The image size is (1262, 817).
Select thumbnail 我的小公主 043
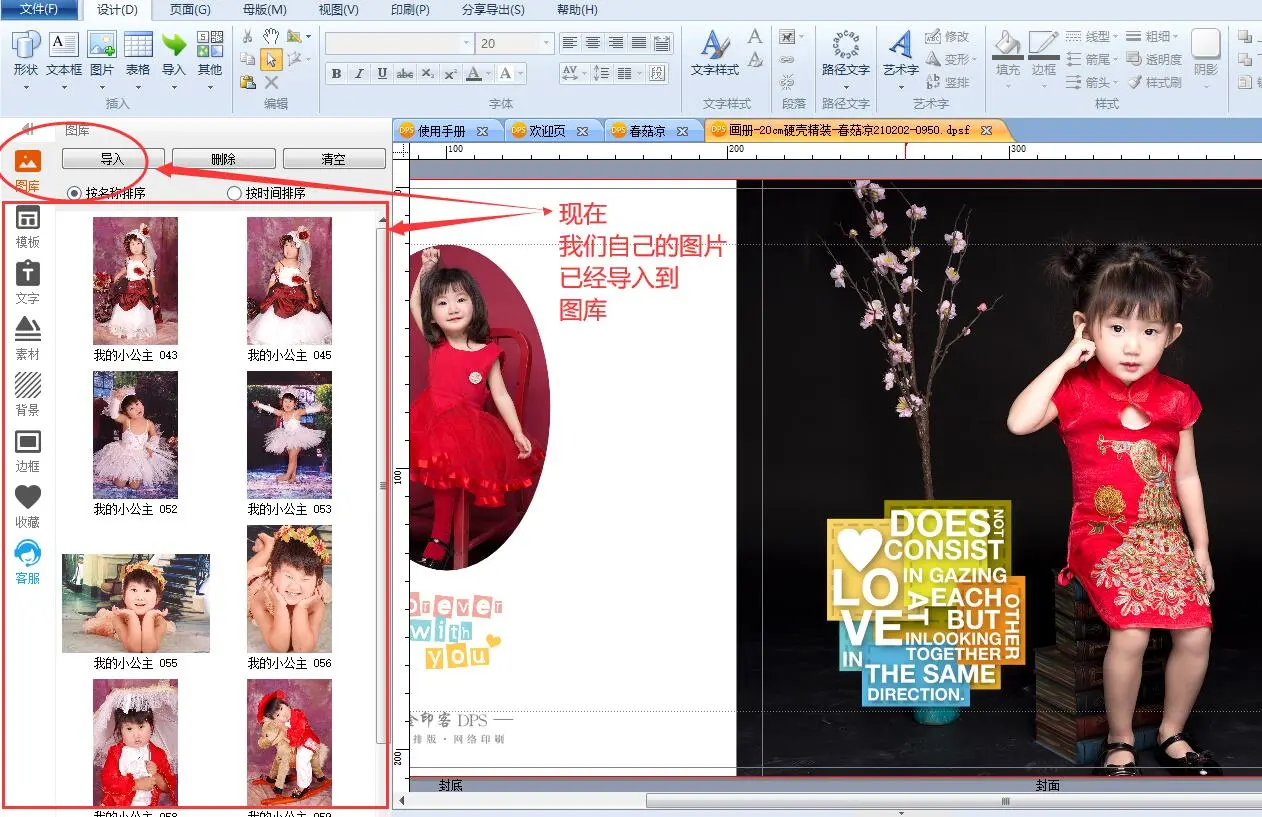135,281
